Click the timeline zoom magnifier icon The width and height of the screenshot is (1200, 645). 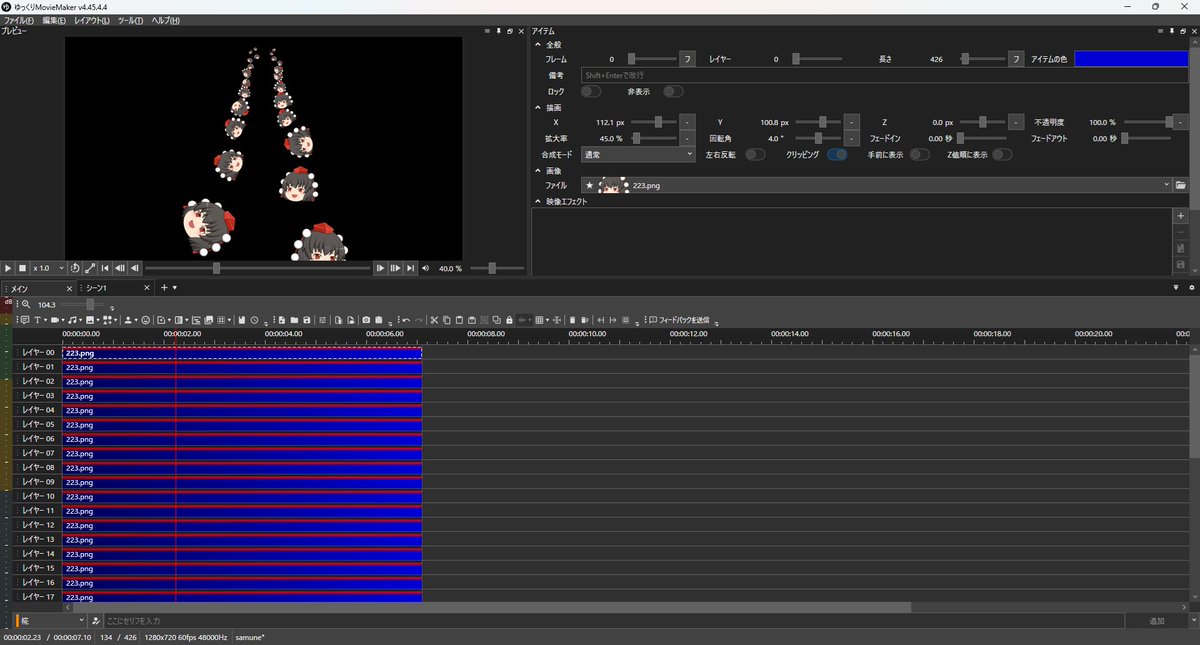click(26, 304)
